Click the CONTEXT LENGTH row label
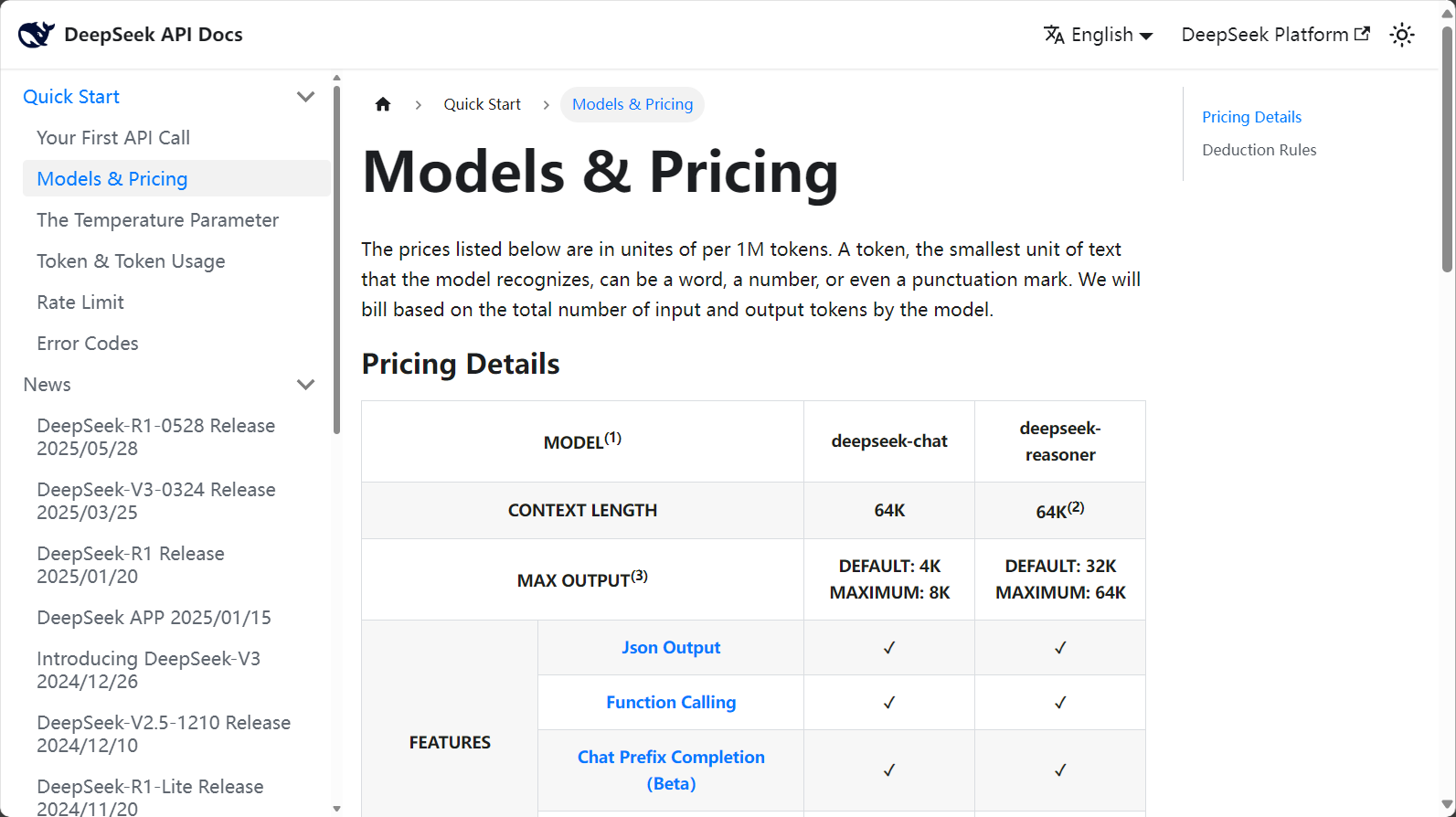The image size is (1456, 817). [x=582, y=511]
